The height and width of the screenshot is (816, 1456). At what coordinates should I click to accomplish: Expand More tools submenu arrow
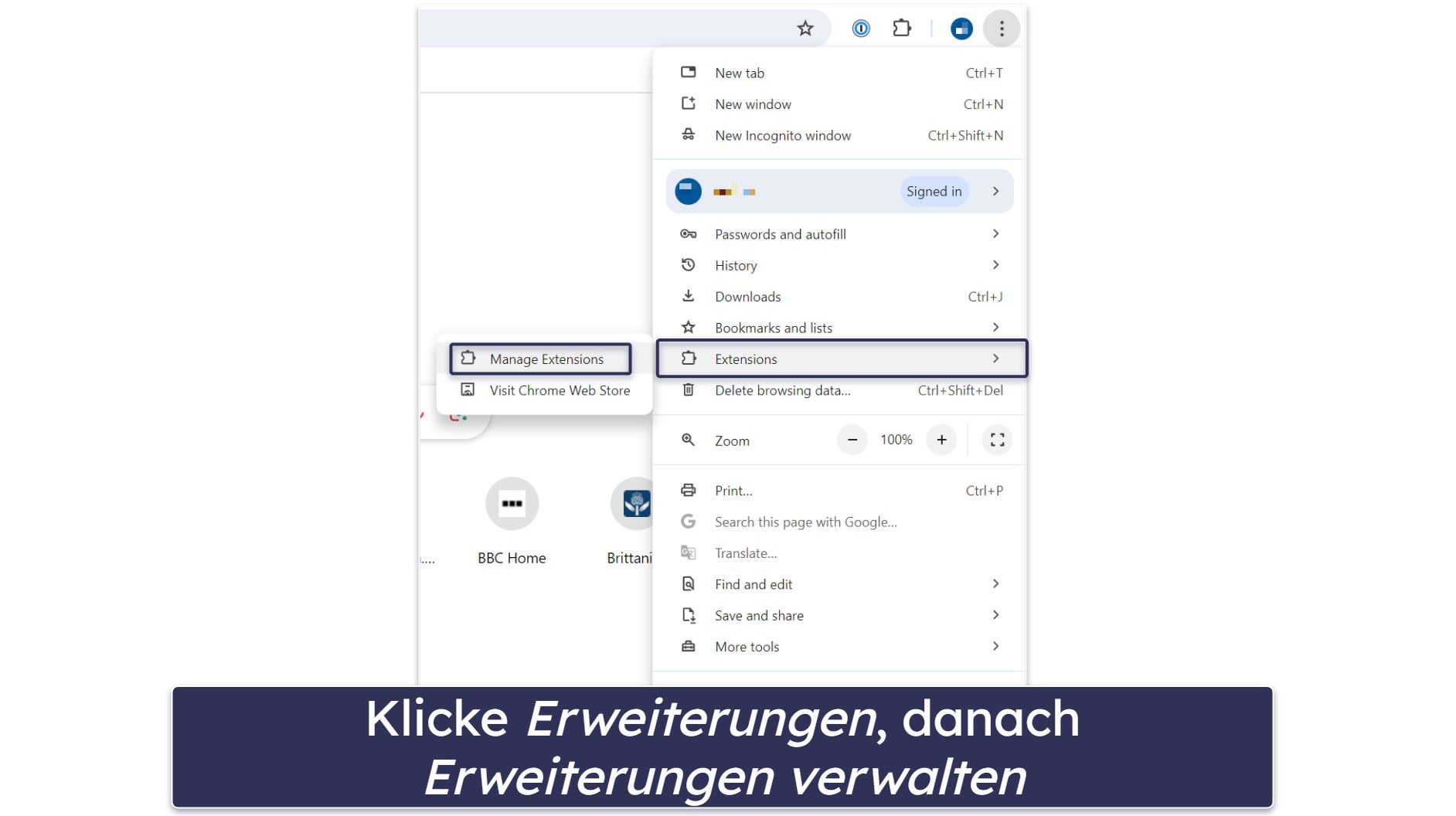(x=996, y=647)
